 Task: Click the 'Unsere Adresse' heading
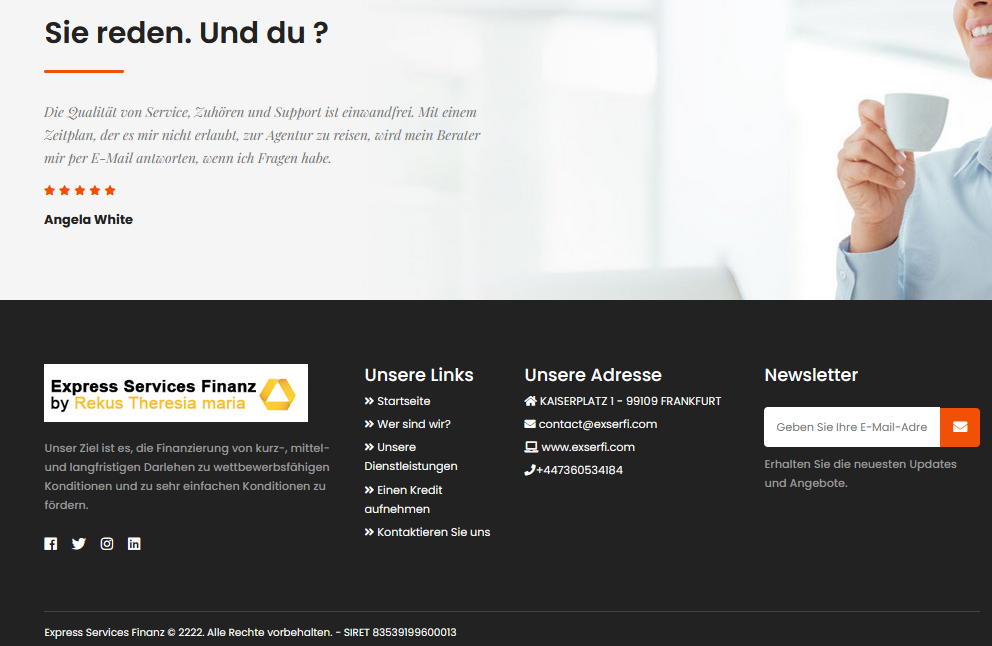[593, 375]
